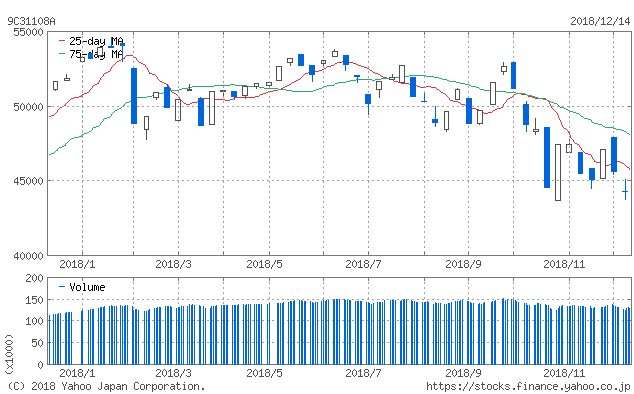Screen dimensions: 634x394
Task: Click the Volume legend label
Action: tap(87, 287)
